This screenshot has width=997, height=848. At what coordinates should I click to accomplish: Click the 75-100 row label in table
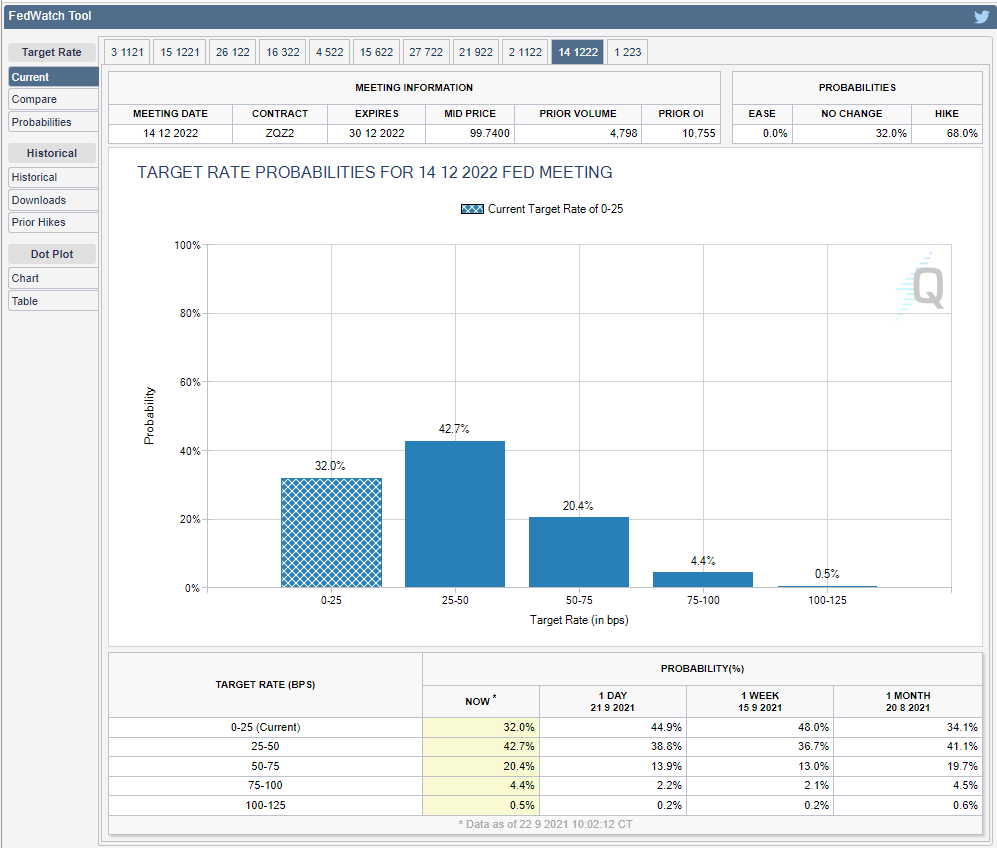[x=265, y=786]
